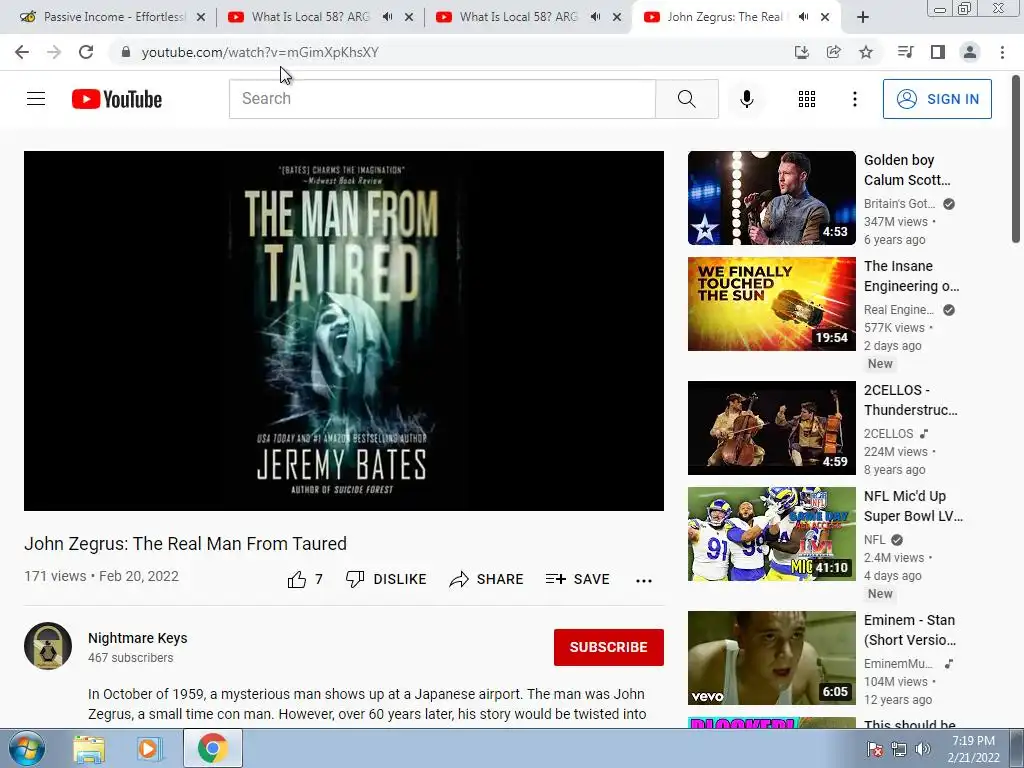
Task: Open Chrome profile avatar
Action: coord(970,52)
